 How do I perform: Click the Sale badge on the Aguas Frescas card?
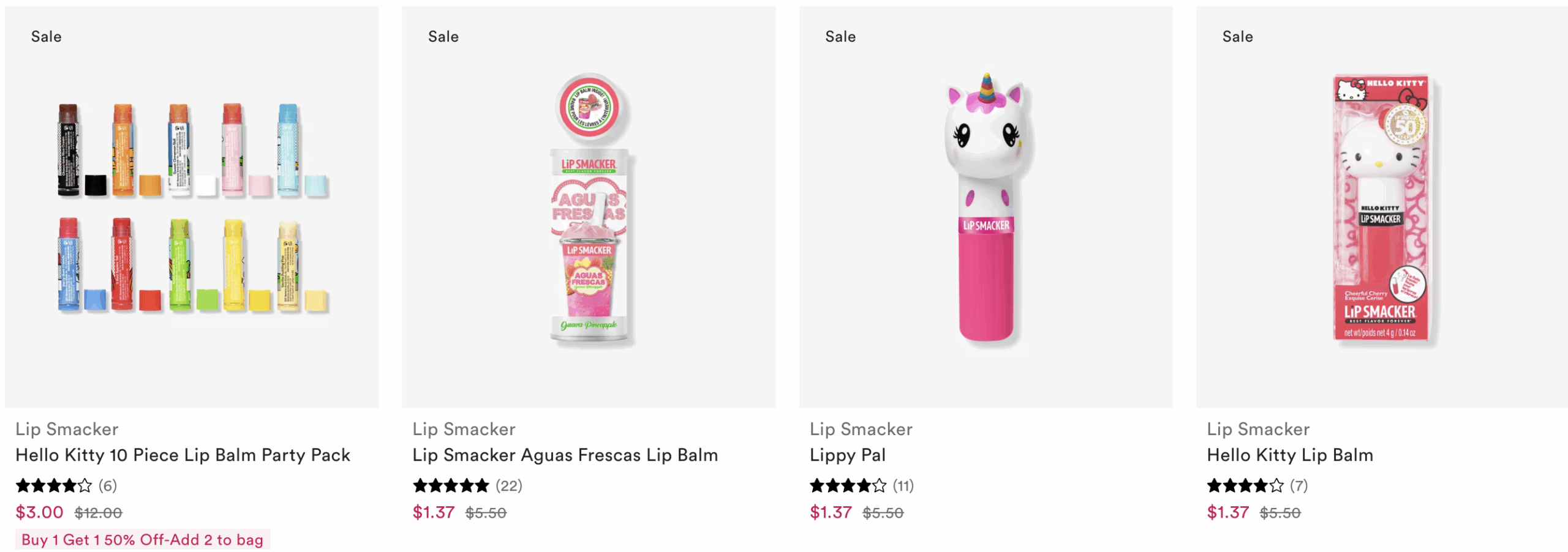pos(443,37)
